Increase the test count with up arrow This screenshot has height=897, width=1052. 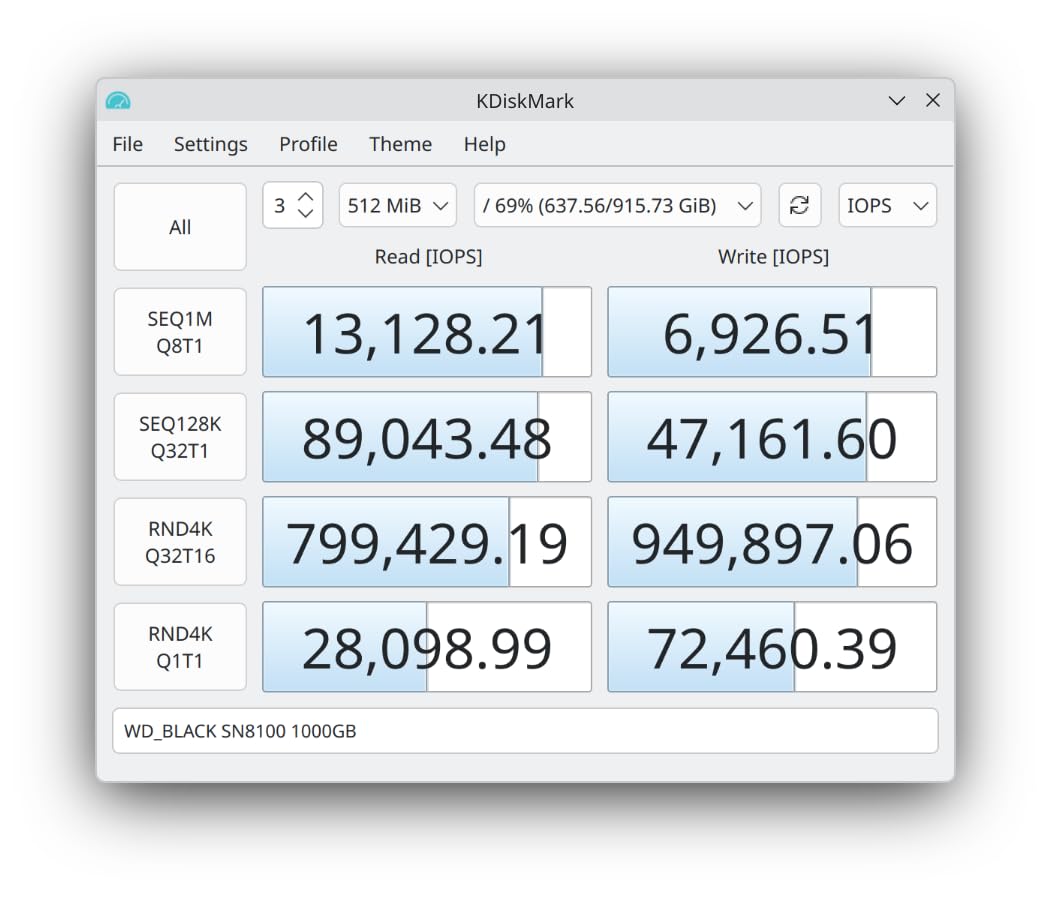click(306, 195)
